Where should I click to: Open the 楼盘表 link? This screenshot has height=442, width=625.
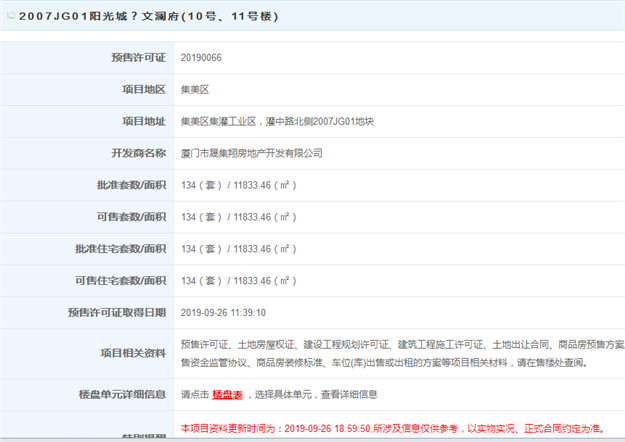click(227, 395)
